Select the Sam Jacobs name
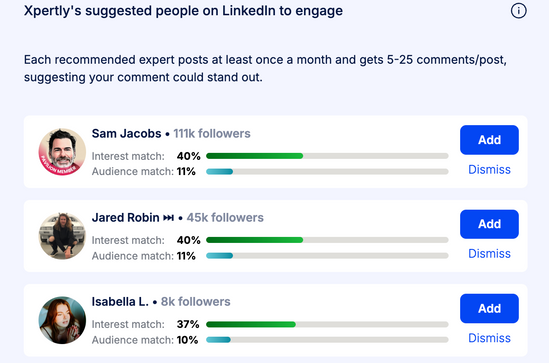Image resolution: width=549 pixels, height=363 pixels. 126,133
